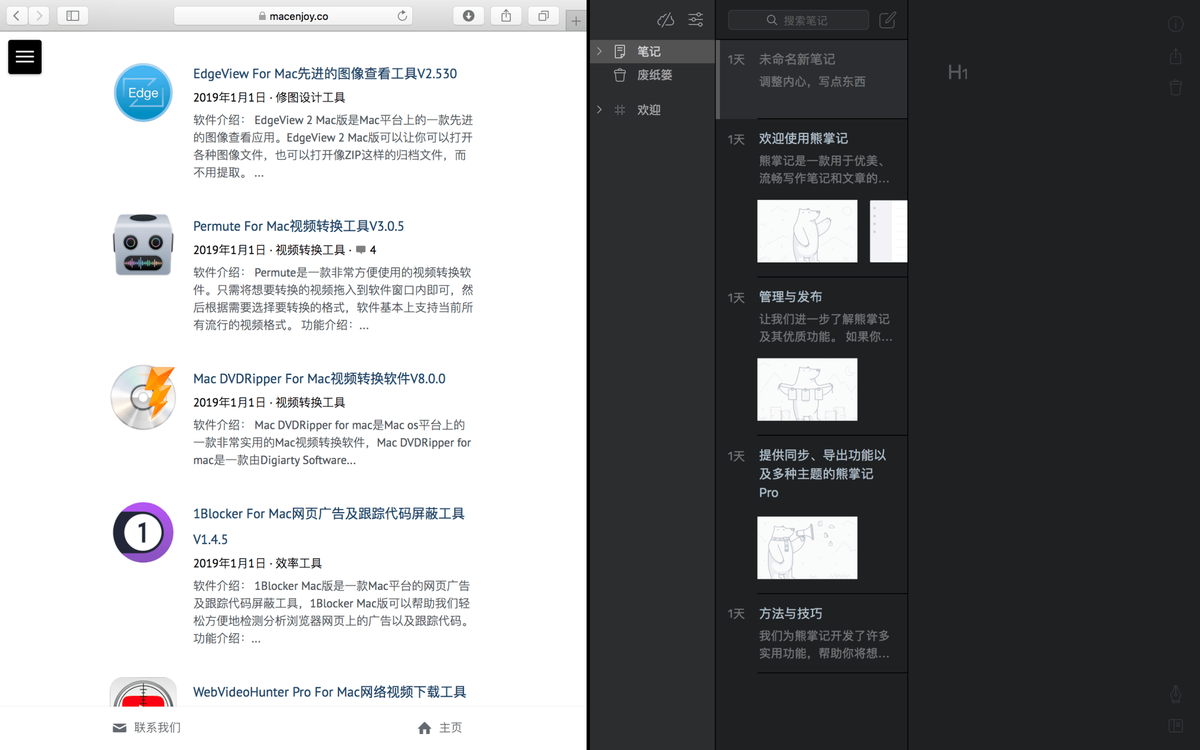The image size is (1200, 750).
Task: Open the 修图设计工具 category link
Action: click(x=310, y=98)
